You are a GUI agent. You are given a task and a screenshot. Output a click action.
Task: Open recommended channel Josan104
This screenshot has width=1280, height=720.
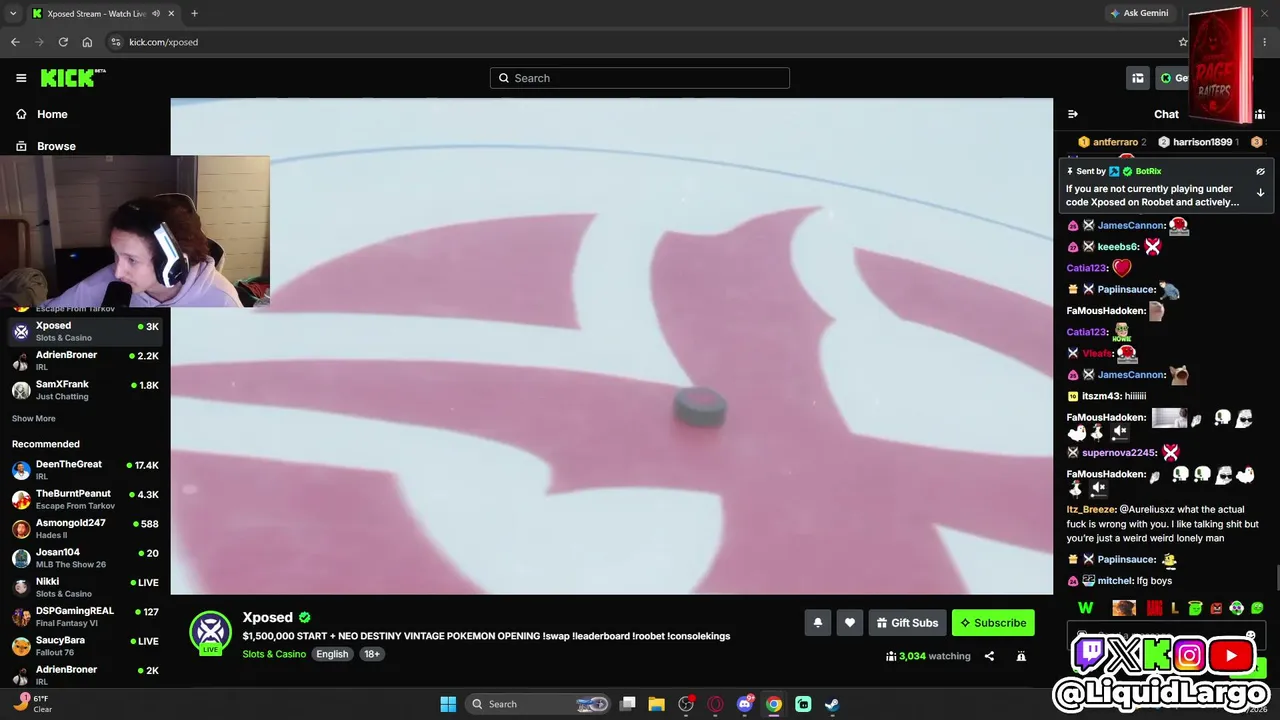pos(85,557)
